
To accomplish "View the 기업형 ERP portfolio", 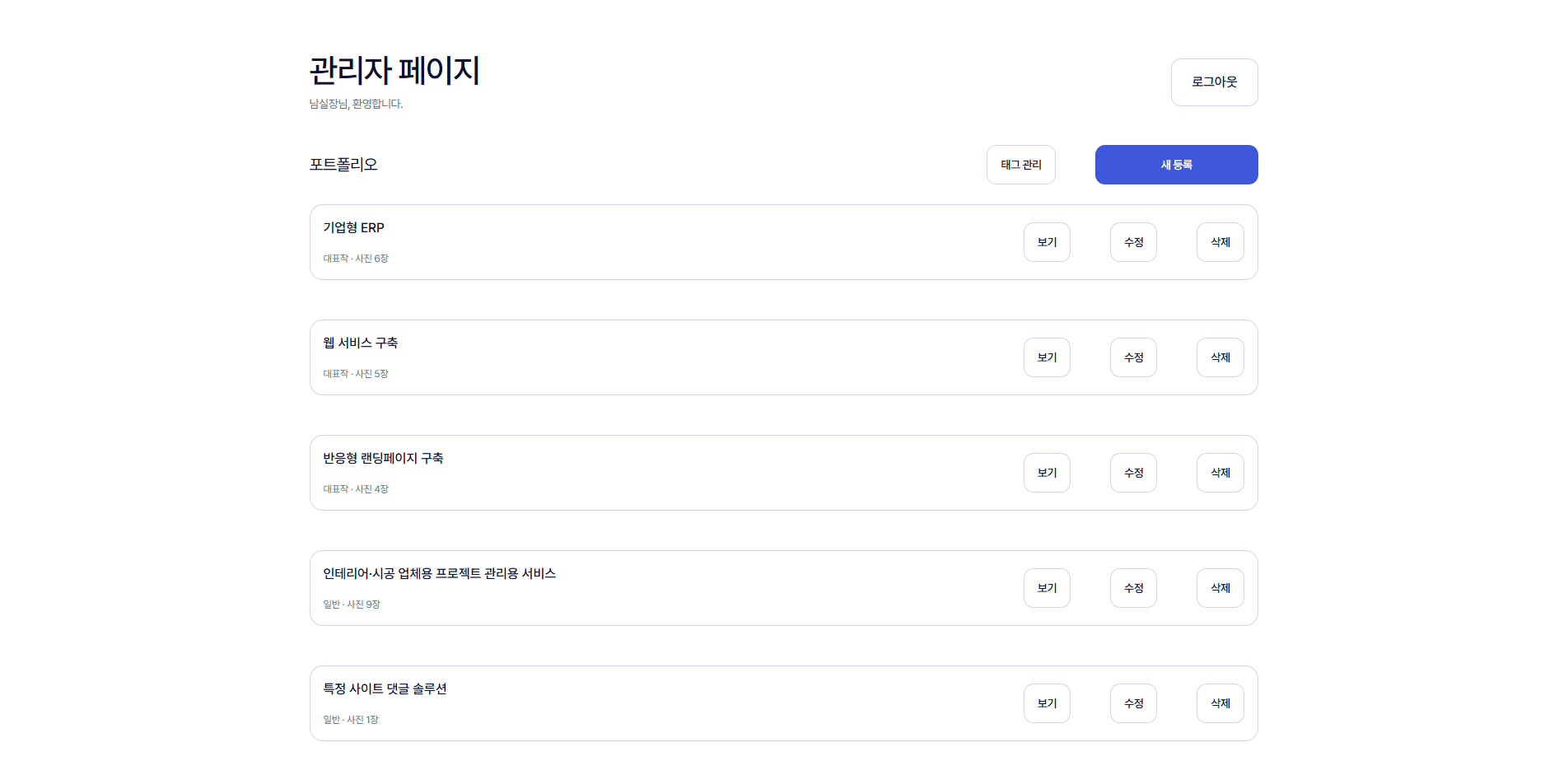I will (1047, 242).
